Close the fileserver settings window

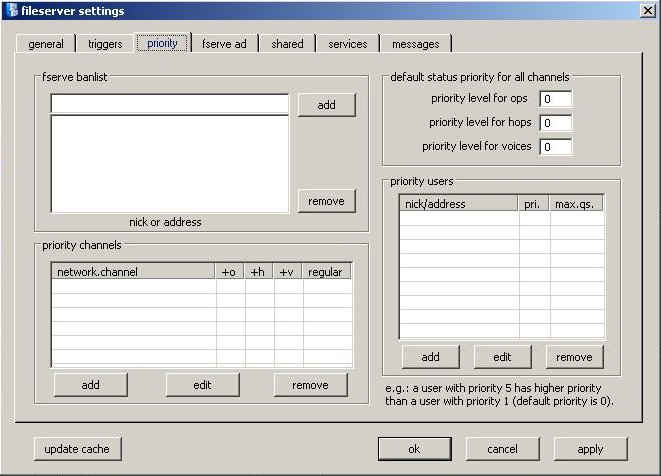(647, 11)
